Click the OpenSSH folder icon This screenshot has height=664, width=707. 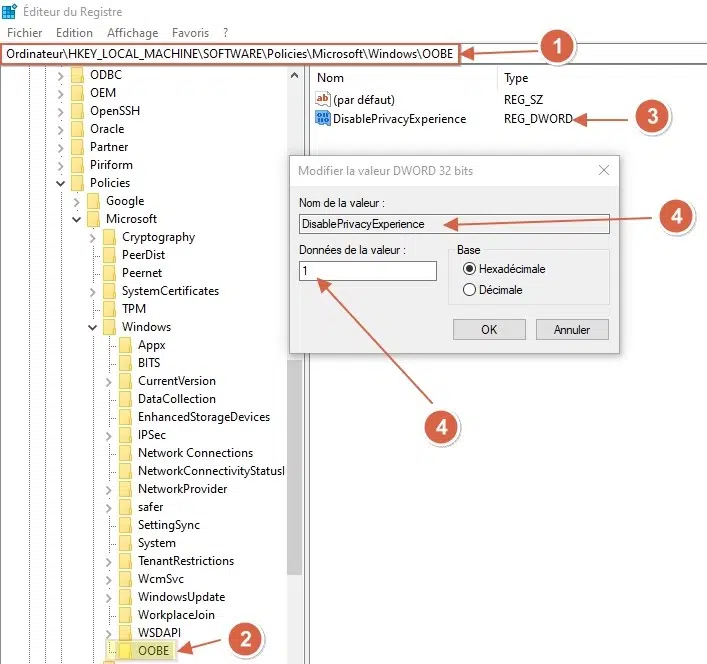(x=77, y=111)
